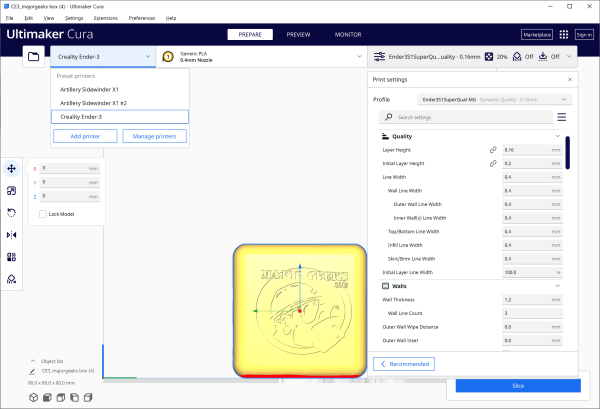600x409 pixels.
Task: Switch to the MONITOR stage
Action: pos(348,34)
